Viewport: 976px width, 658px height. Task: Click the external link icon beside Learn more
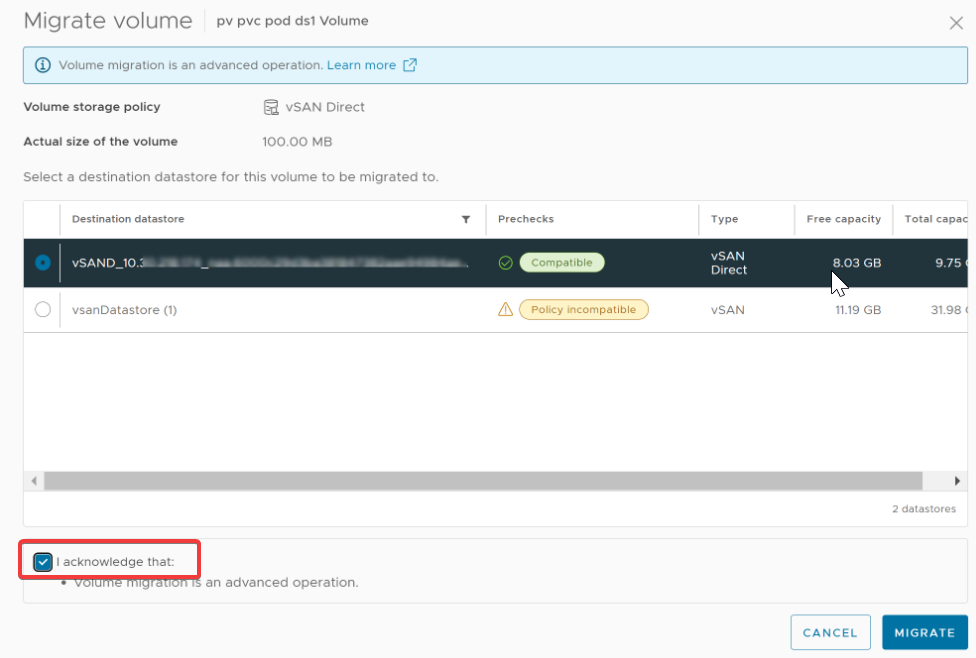click(410, 65)
